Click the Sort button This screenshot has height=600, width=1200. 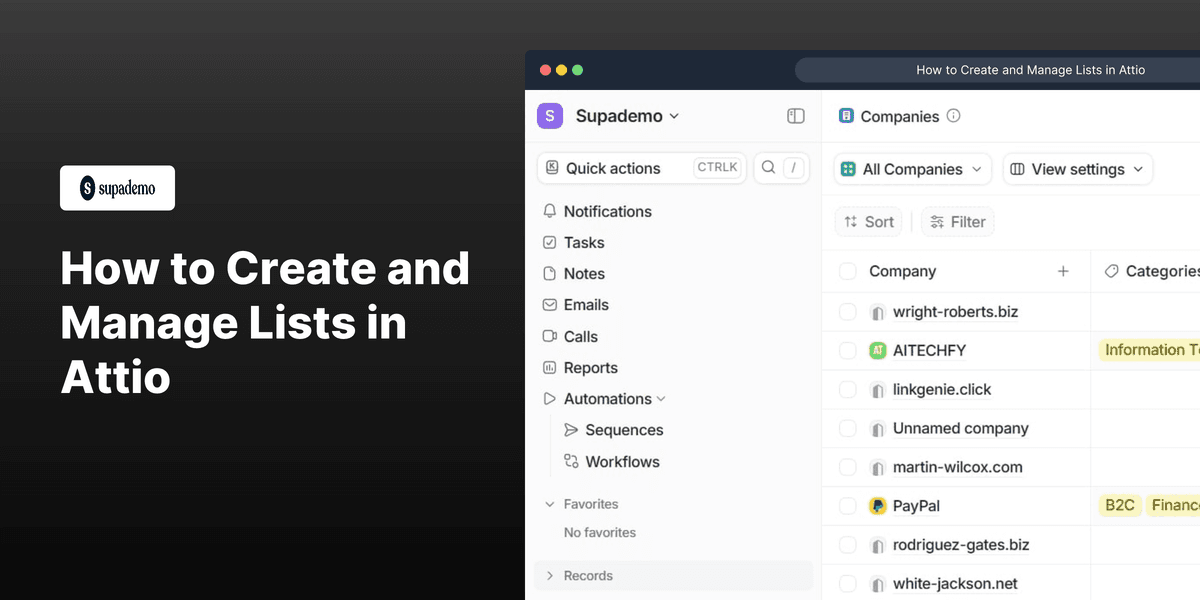868,221
